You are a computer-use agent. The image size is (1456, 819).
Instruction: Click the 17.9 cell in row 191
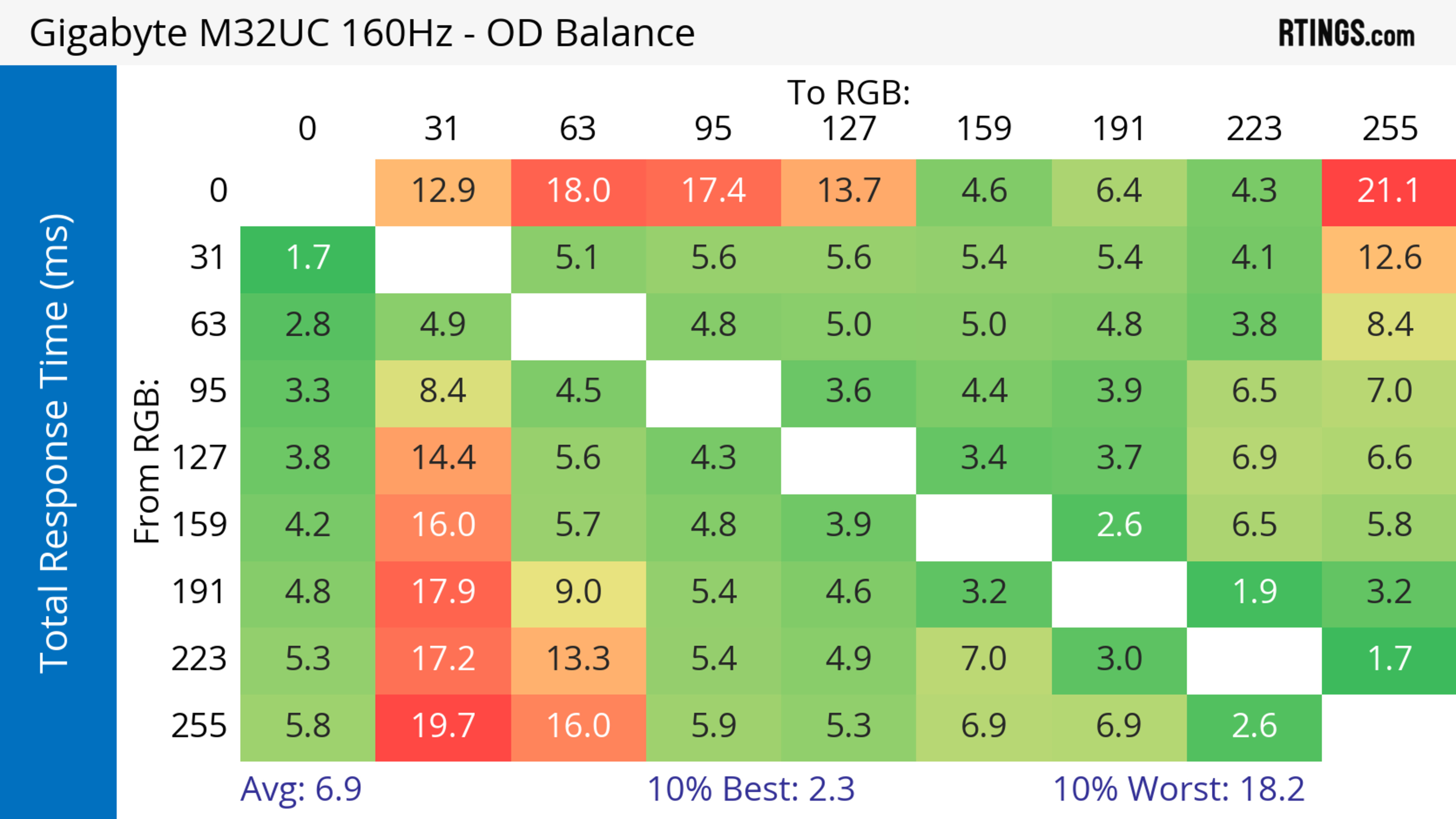(443, 594)
